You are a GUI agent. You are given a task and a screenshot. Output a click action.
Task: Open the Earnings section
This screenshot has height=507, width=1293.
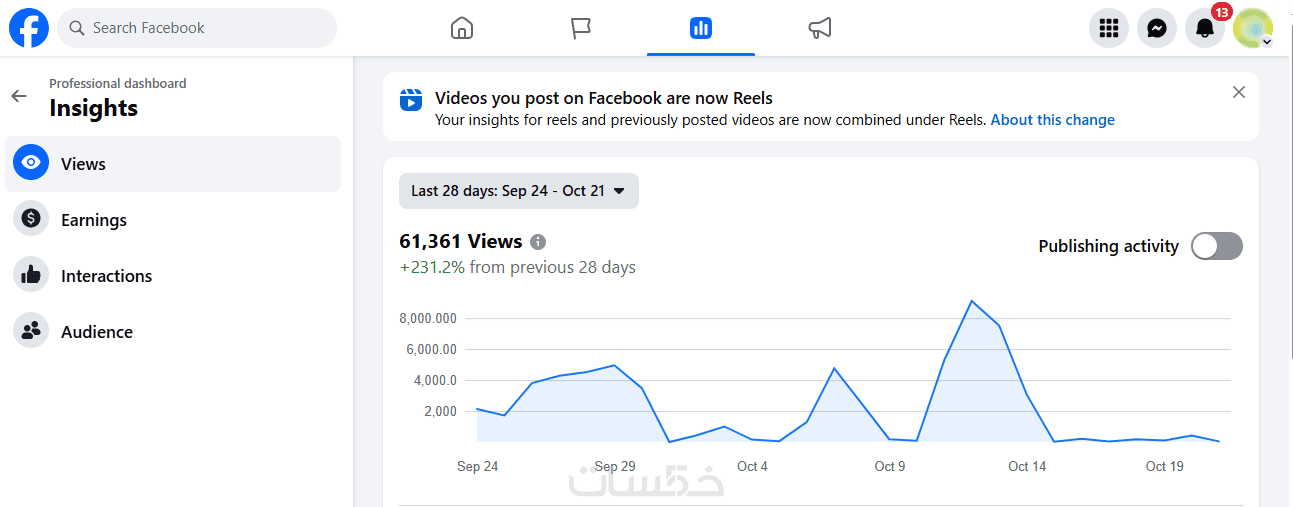point(93,220)
